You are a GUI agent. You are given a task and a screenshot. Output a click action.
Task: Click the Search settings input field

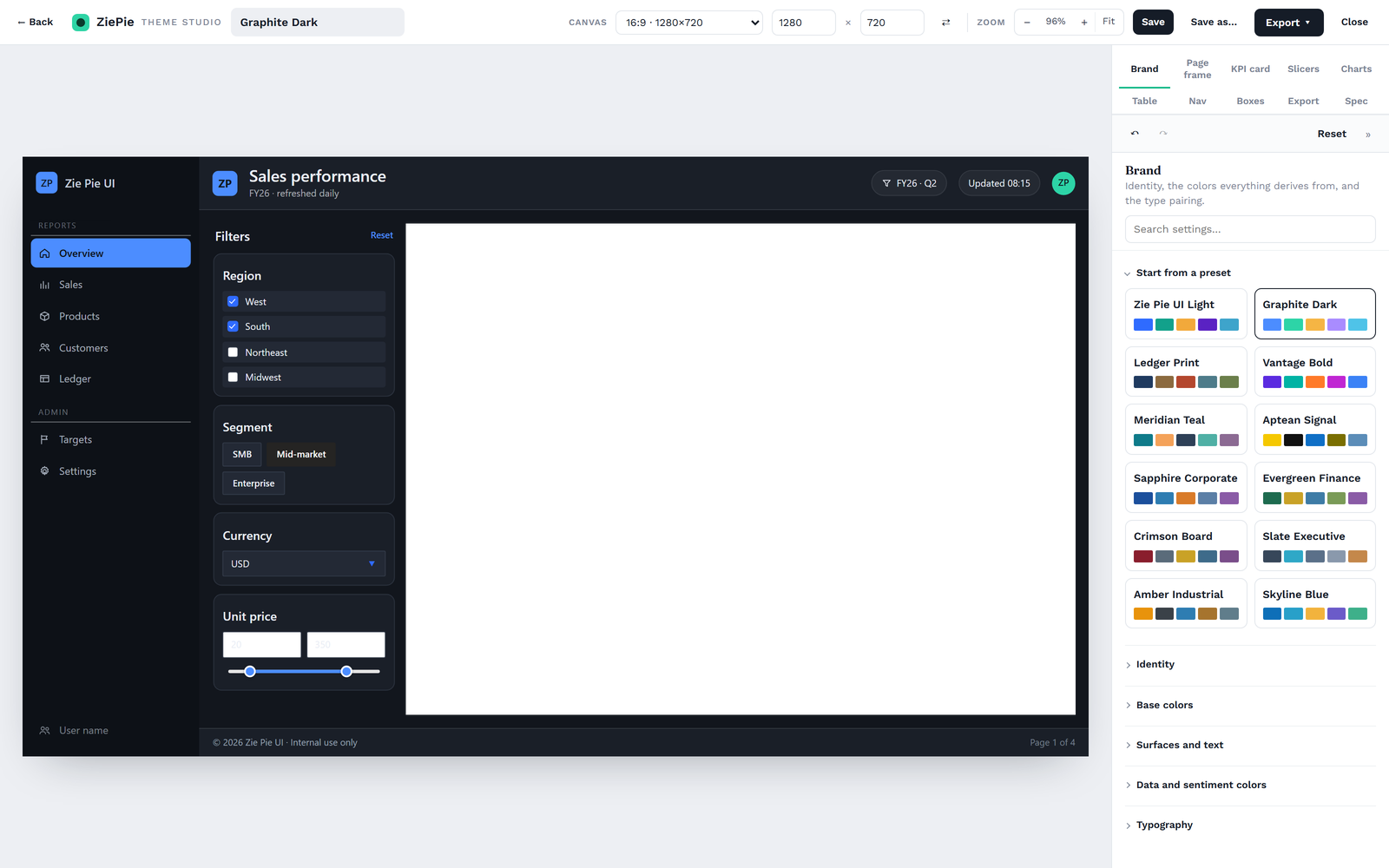coord(1250,229)
